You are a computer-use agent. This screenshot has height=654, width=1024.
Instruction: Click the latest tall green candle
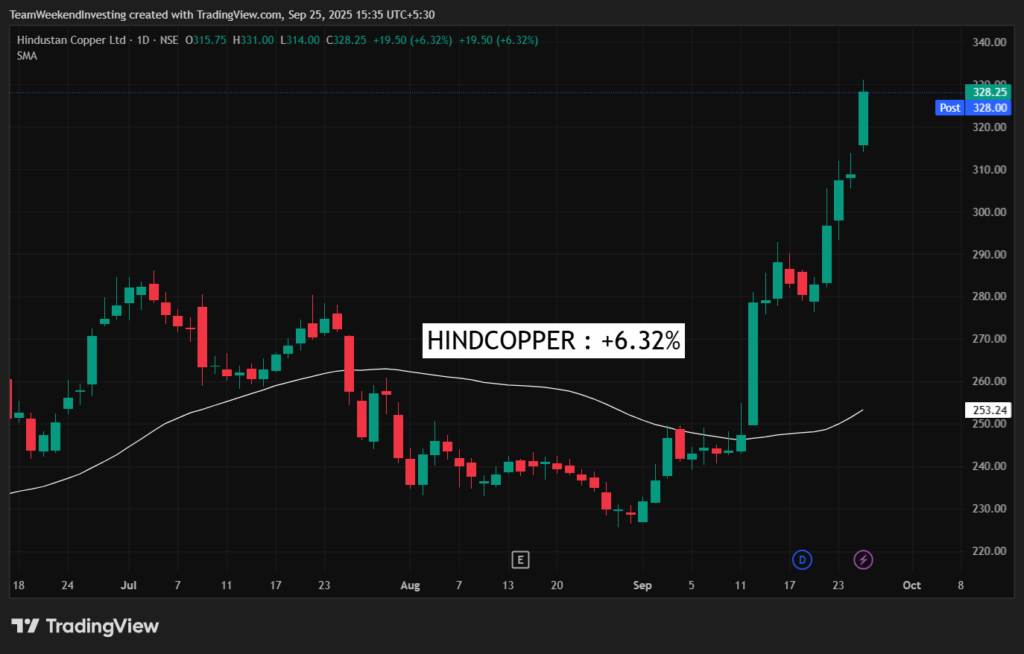[863, 118]
